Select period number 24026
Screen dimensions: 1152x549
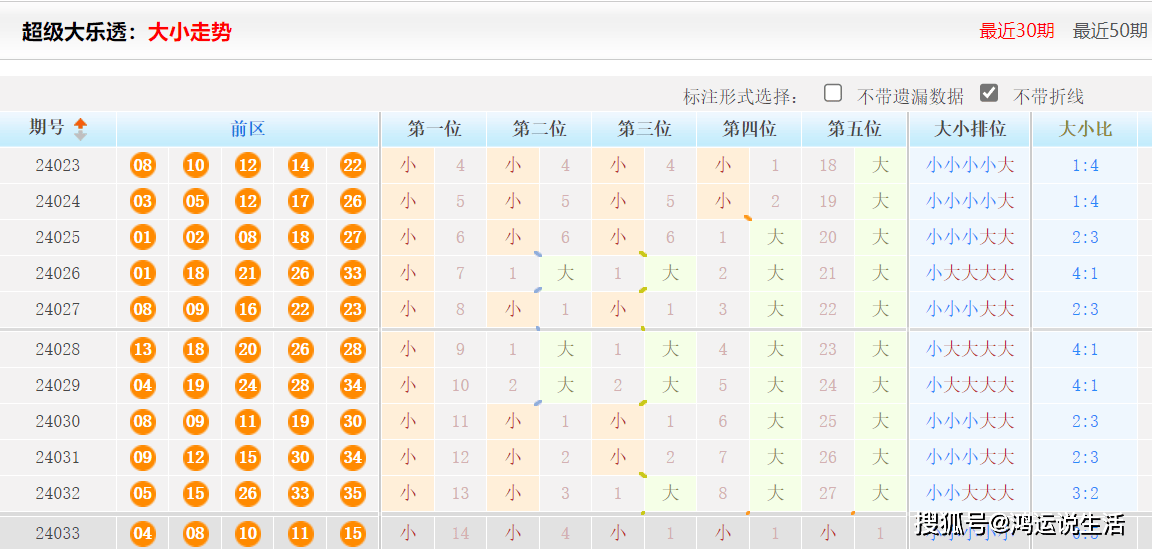(57, 273)
